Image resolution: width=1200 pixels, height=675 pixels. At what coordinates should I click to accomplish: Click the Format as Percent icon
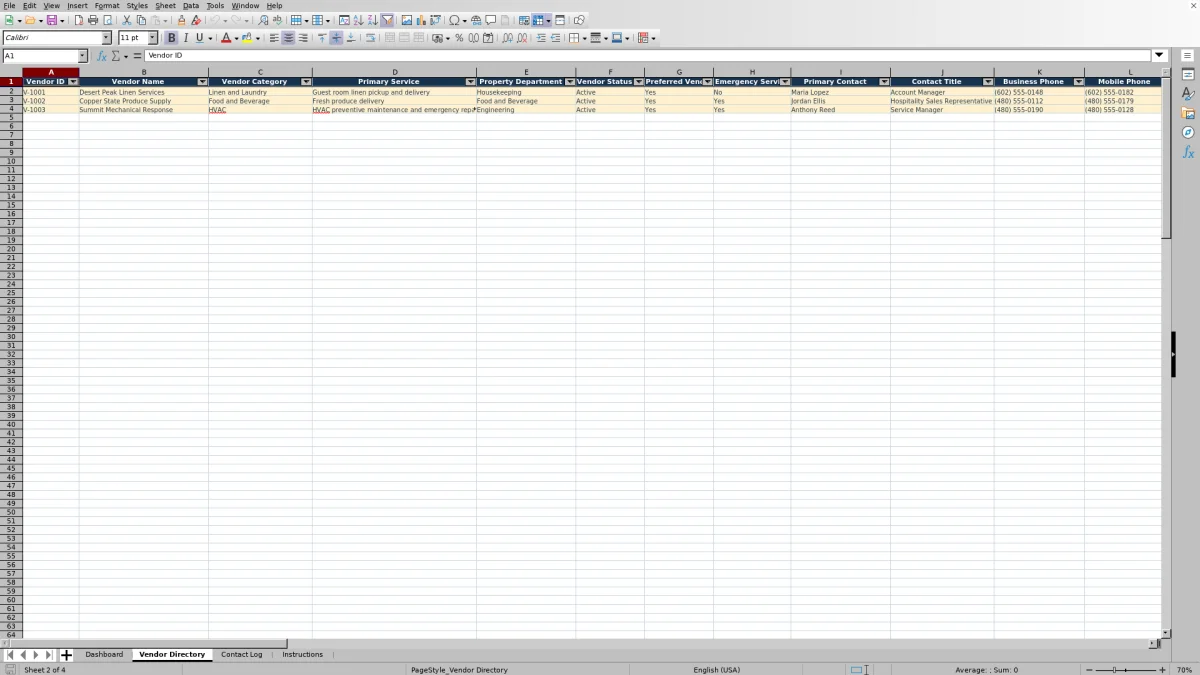tap(459, 38)
